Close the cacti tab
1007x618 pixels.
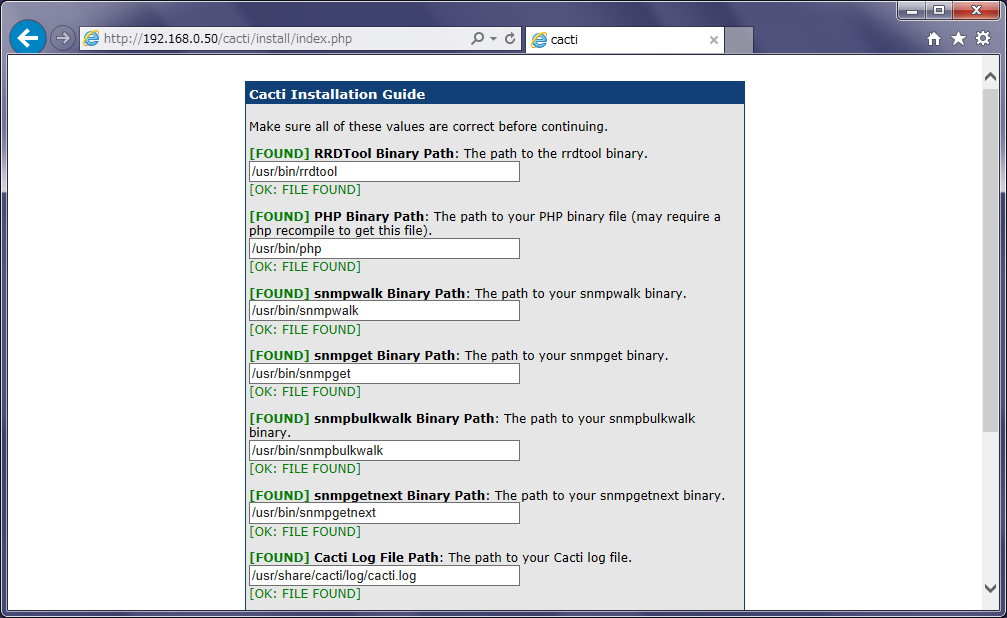click(714, 40)
